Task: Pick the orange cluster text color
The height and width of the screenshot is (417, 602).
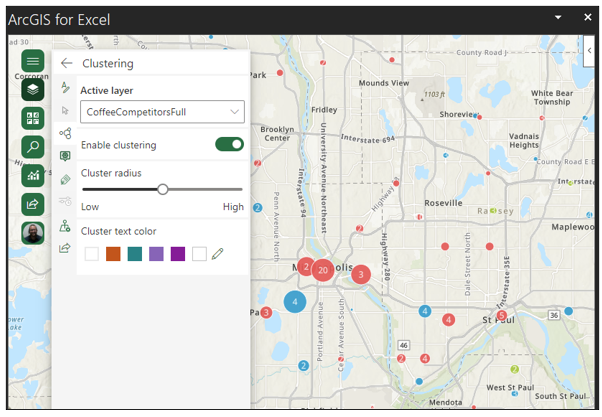Action: (x=113, y=254)
